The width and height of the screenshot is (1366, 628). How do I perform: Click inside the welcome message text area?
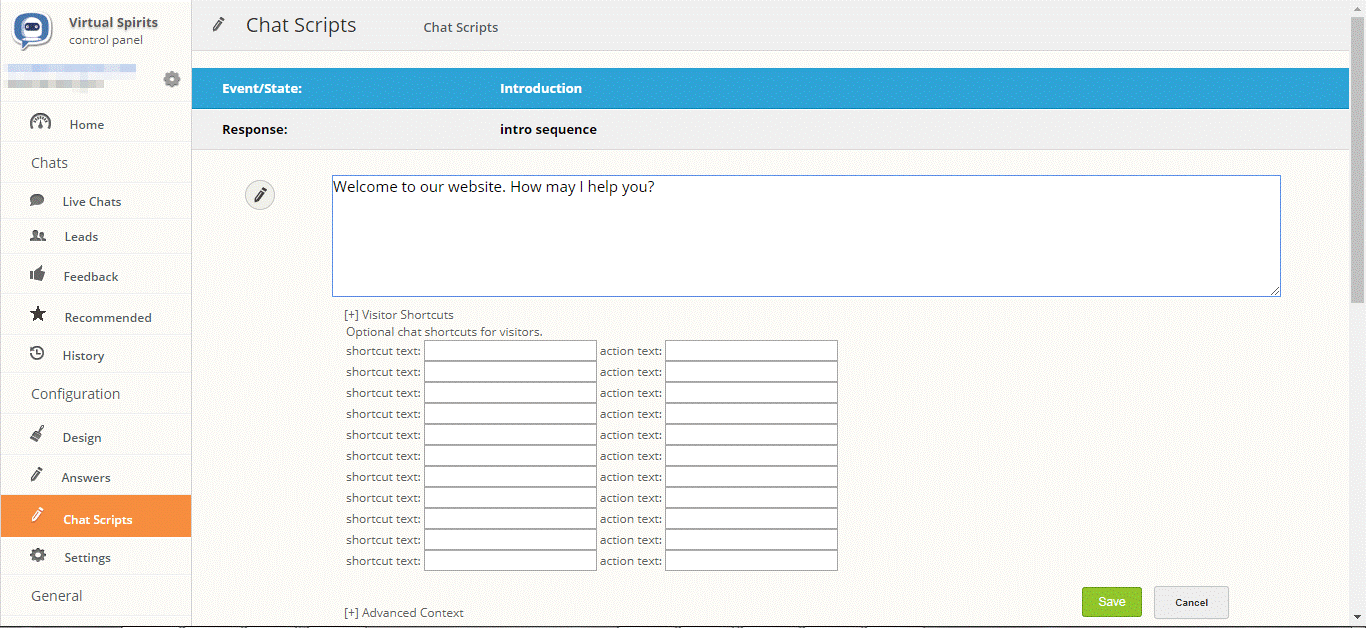tap(805, 235)
